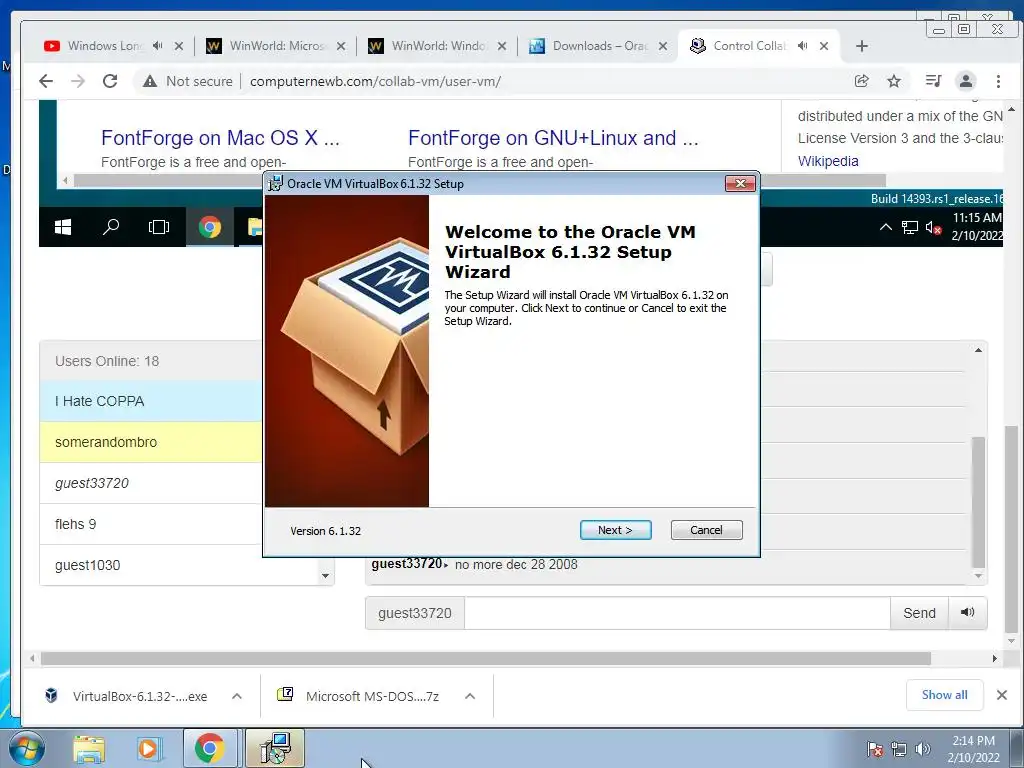The image size is (1024, 768).
Task: Toggle chat sound speaker button
Action: click(967, 613)
